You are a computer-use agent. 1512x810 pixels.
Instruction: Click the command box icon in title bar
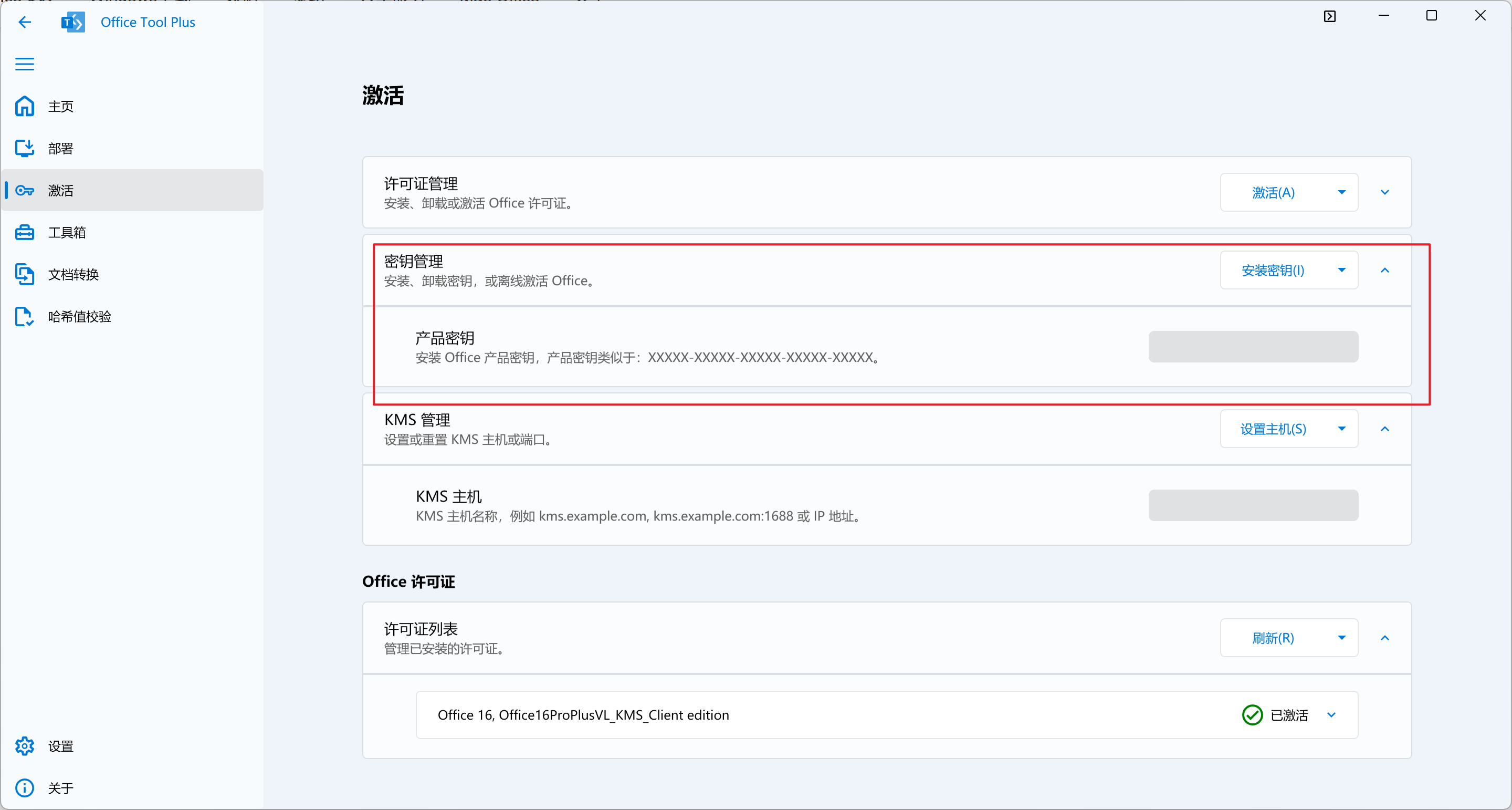click(x=1329, y=16)
